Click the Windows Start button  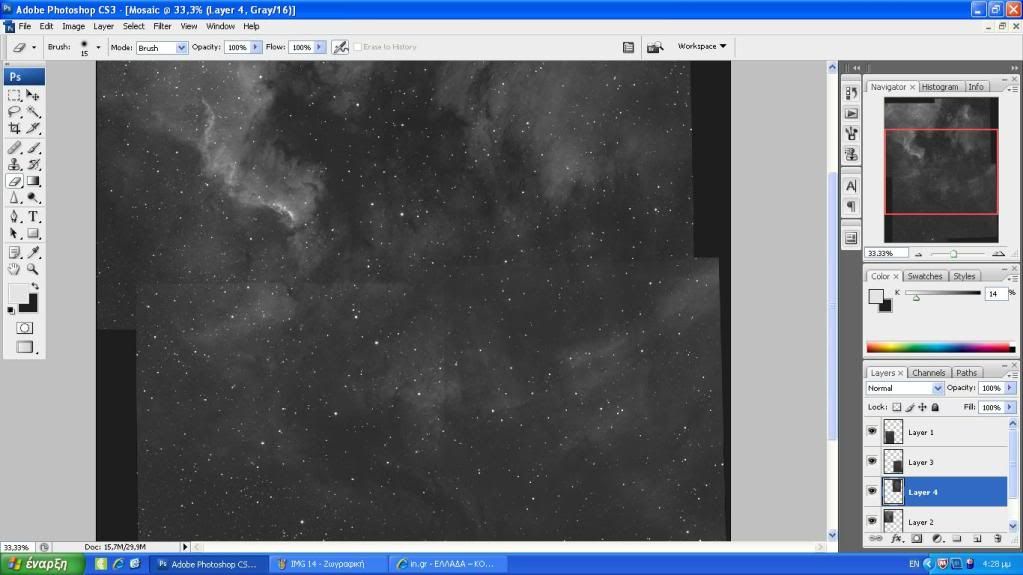[41, 564]
